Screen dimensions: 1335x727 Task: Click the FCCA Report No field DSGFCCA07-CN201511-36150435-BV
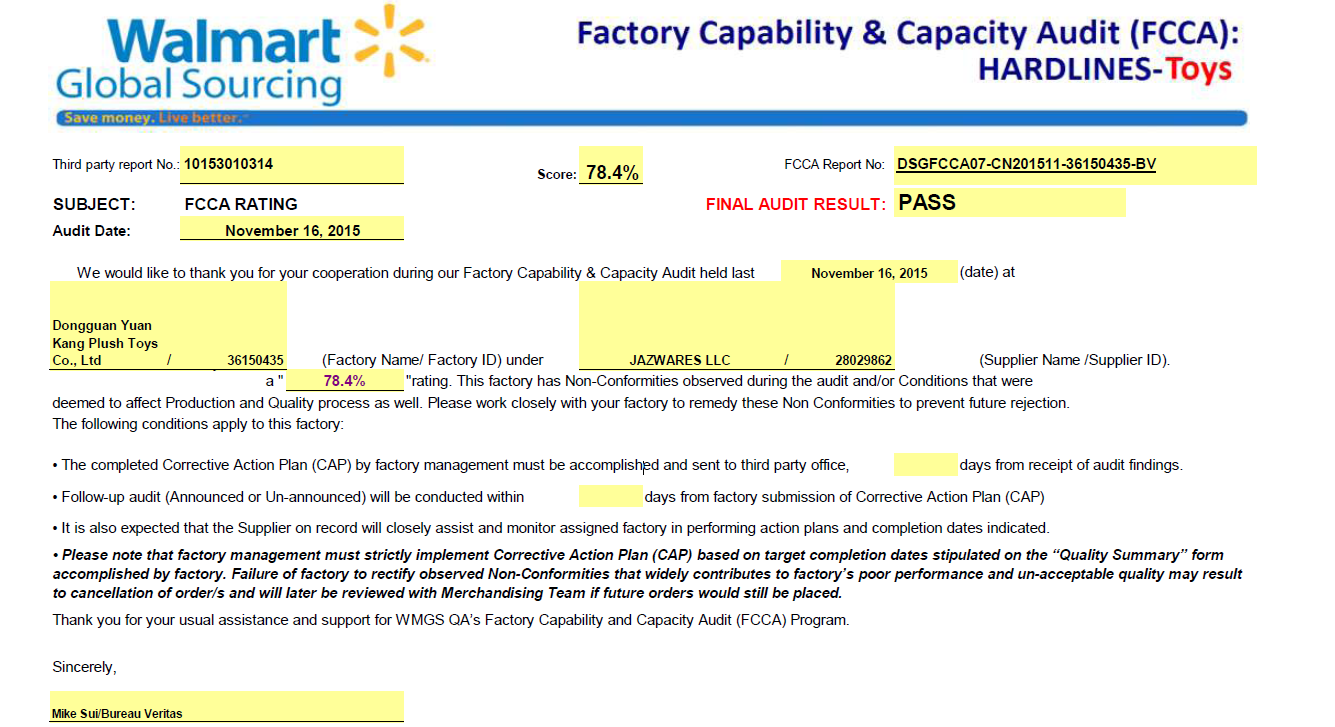[x=1075, y=165]
